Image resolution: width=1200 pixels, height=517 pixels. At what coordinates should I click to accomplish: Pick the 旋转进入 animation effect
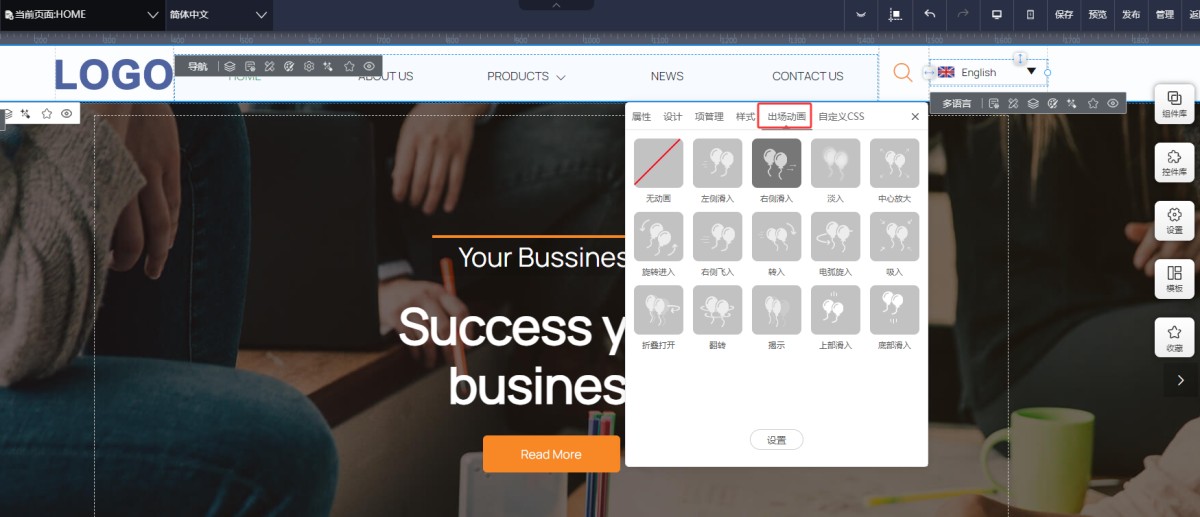658,237
